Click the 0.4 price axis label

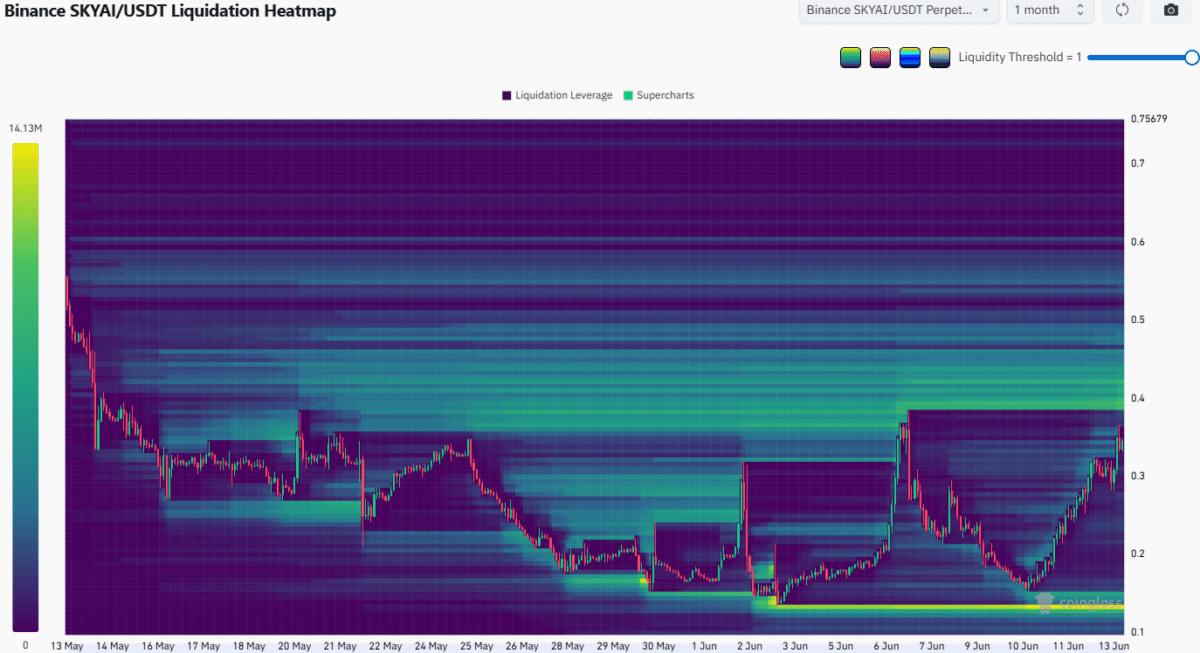click(1138, 398)
